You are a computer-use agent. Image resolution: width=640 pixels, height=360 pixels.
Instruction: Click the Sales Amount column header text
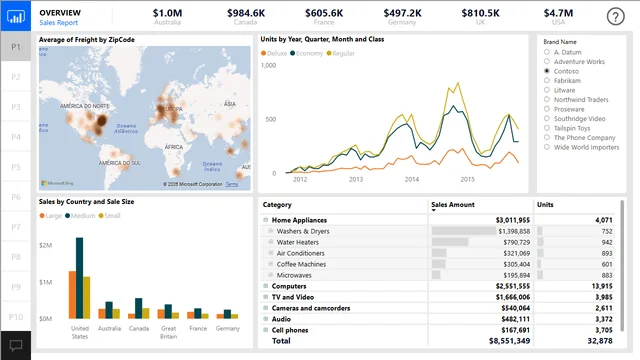453,204
